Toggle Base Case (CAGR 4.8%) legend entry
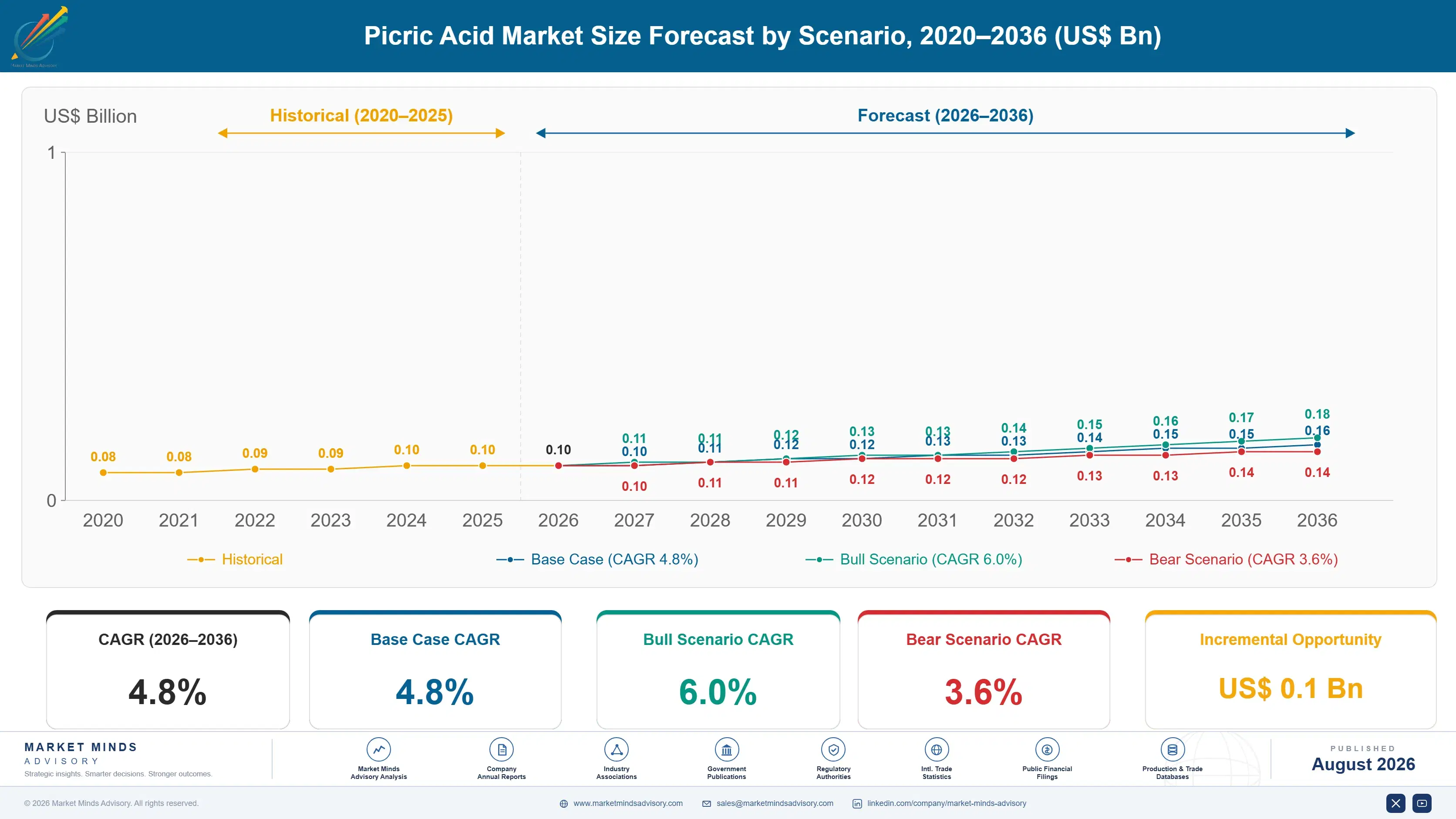1456x819 pixels. (597, 559)
